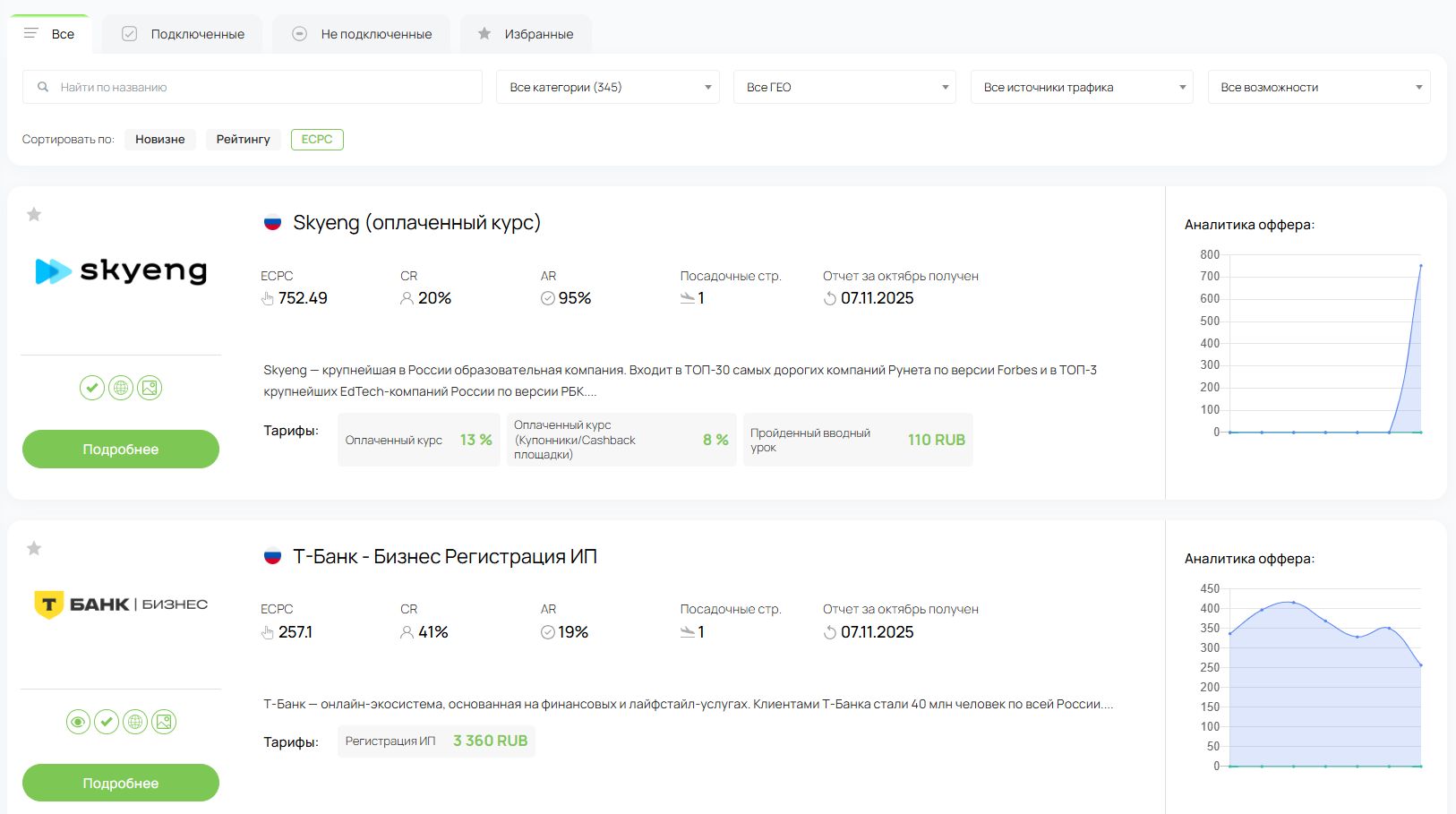Sort offers by ECPC
The image size is (1456, 814).
tap(317, 140)
